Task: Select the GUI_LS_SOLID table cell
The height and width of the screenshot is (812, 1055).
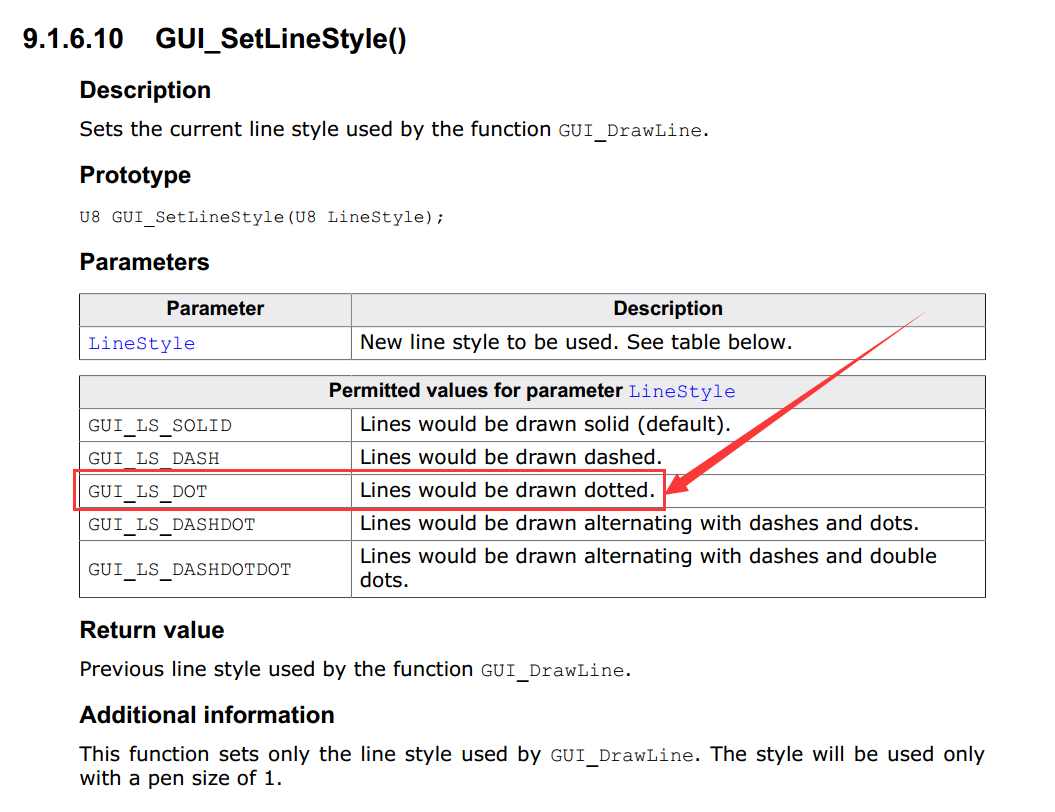Action: [x=160, y=425]
